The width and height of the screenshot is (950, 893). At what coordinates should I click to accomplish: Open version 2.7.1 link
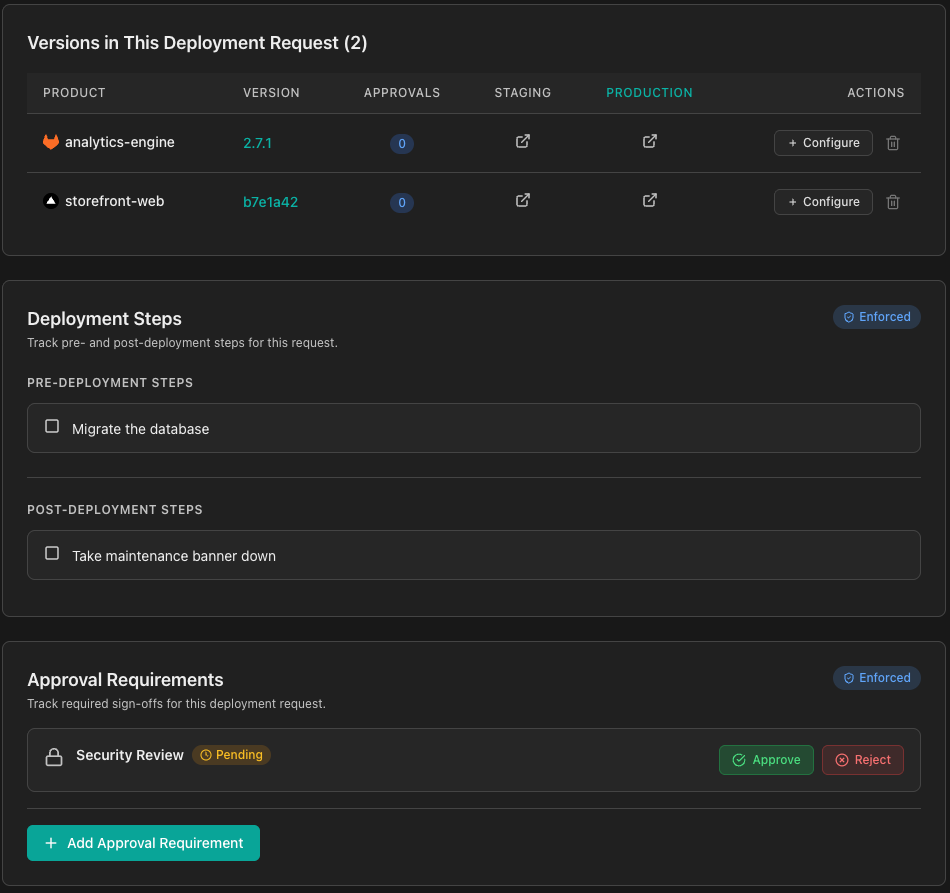tap(257, 143)
